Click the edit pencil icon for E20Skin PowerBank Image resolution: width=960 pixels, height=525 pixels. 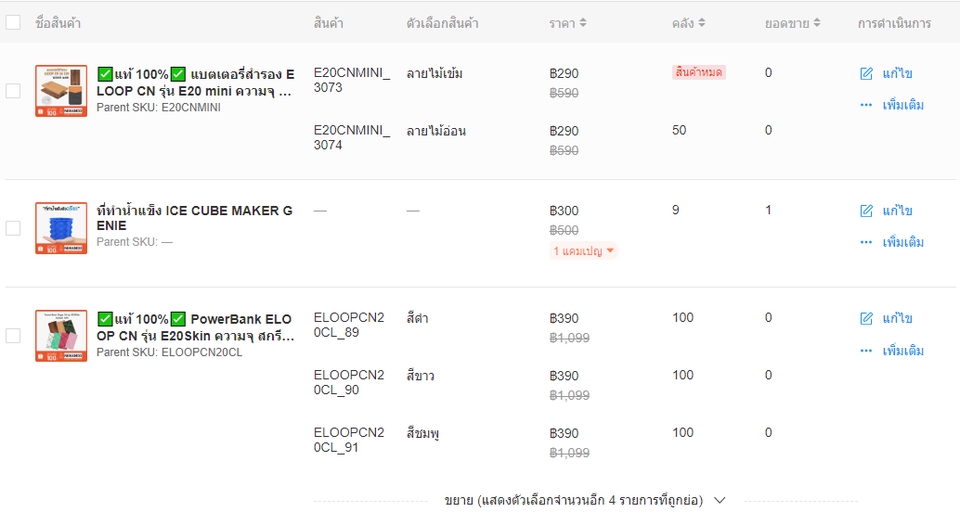pyautogui.click(x=867, y=319)
